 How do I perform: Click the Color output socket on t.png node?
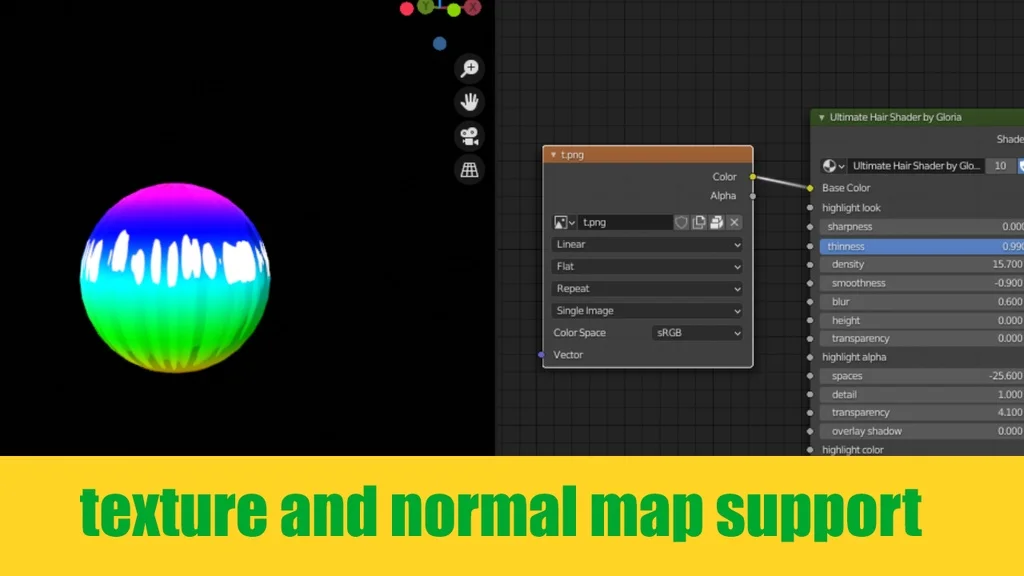pos(753,177)
